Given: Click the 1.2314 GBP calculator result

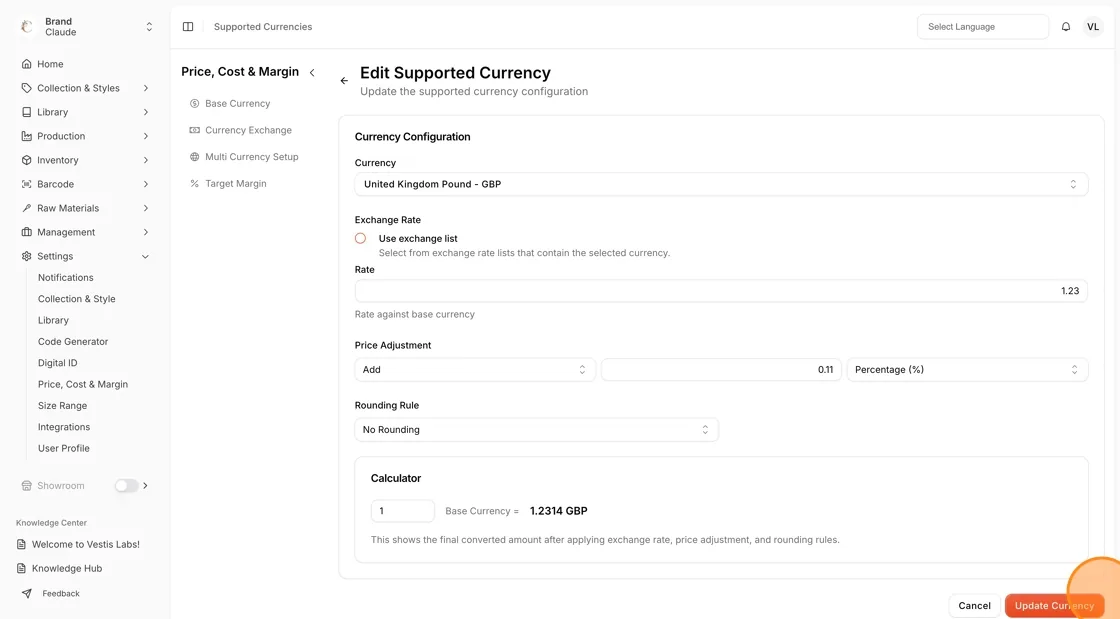Looking at the screenshot, I should tap(559, 511).
